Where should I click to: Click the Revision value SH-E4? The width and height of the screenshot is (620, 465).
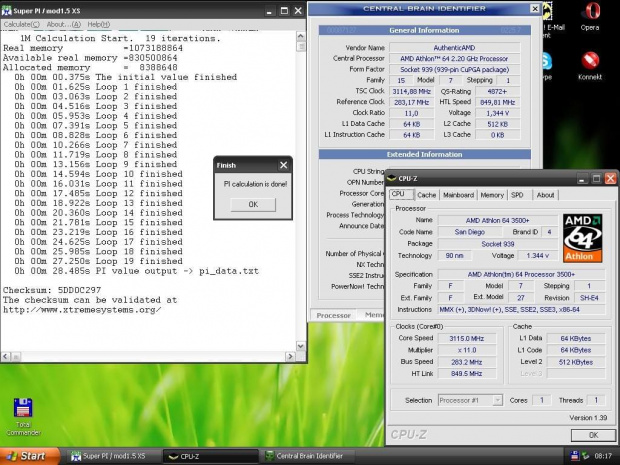[589, 298]
